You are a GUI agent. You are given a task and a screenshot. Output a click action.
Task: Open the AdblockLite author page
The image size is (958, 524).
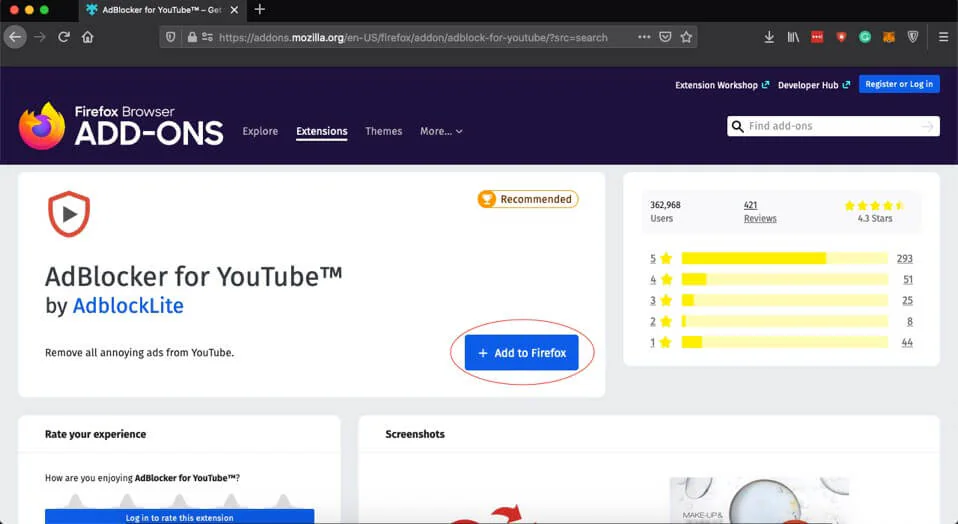pos(128,305)
